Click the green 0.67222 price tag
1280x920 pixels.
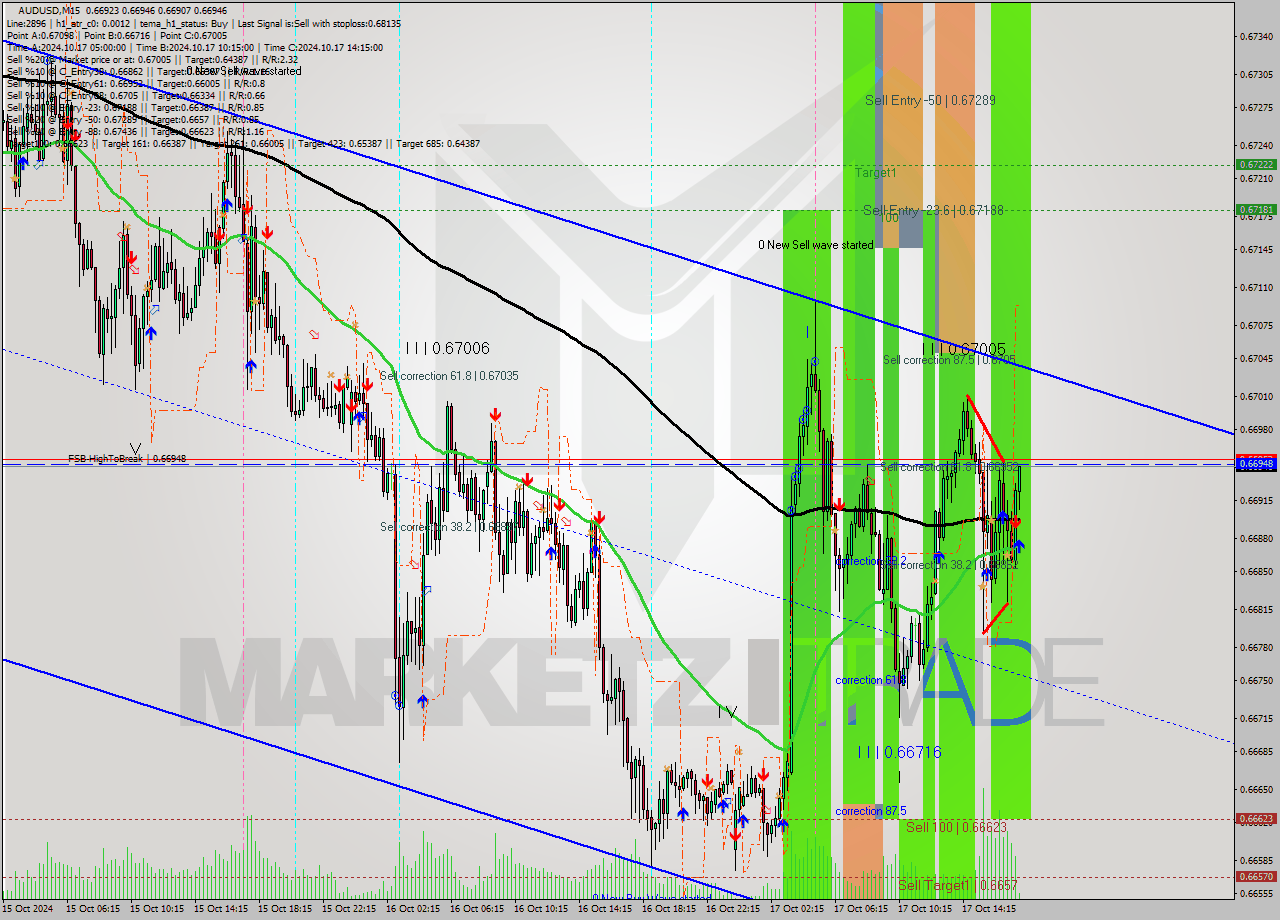1256,164
